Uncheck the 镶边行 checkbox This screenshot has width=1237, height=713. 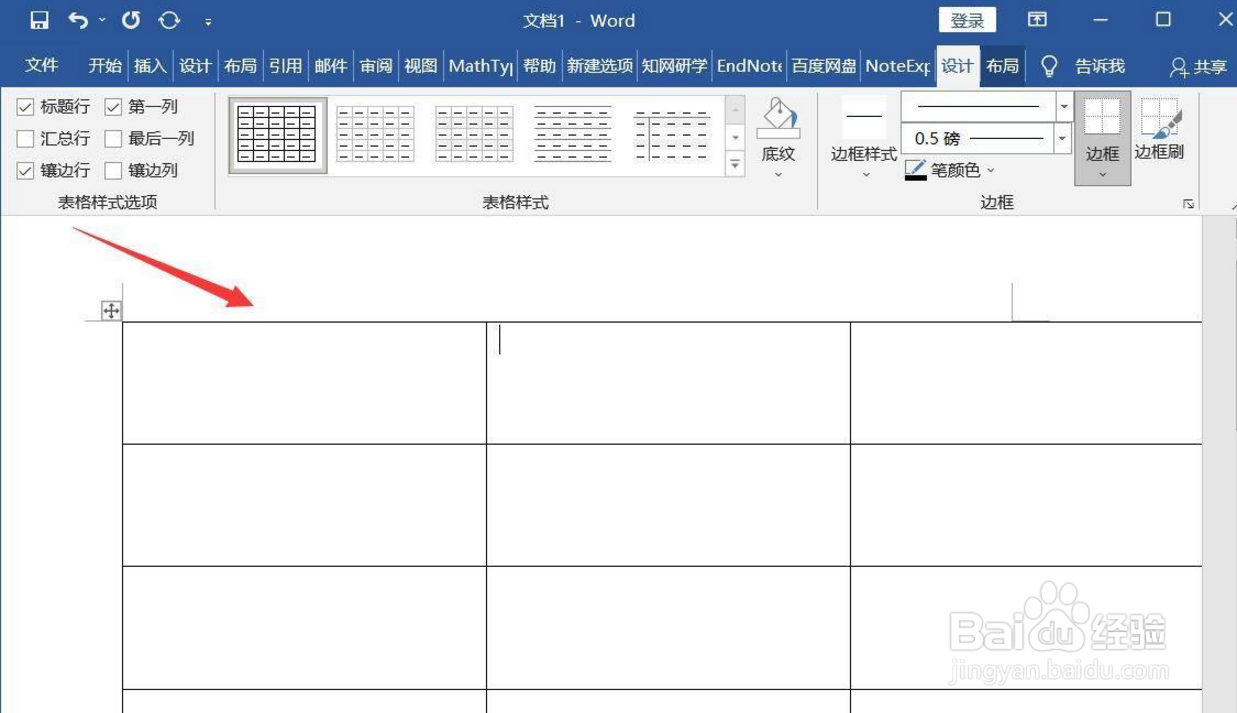[x=26, y=170]
